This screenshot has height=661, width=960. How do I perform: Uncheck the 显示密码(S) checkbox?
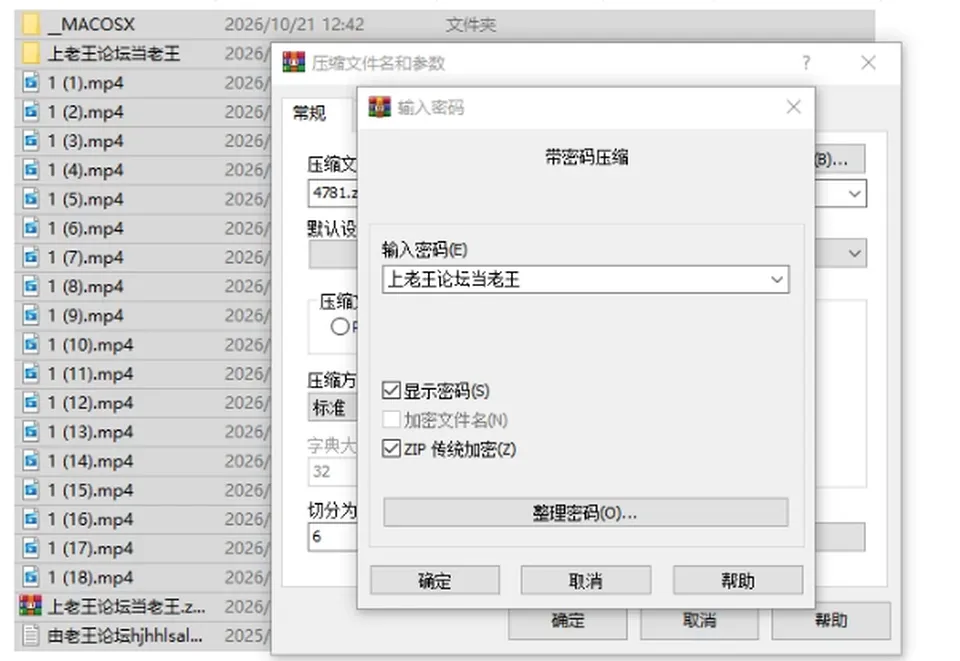tap(391, 390)
